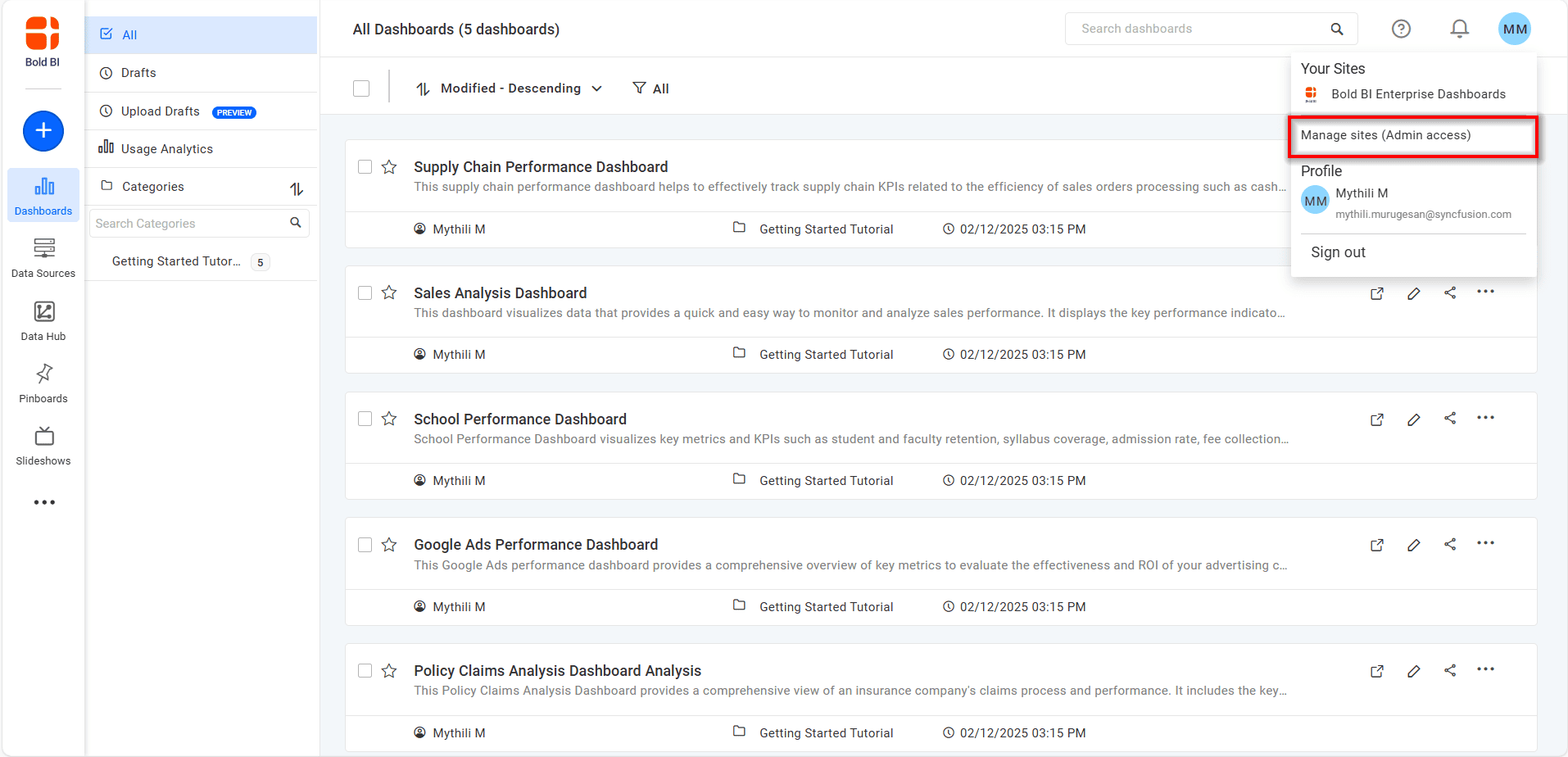Image resolution: width=1568 pixels, height=757 pixels.
Task: Check the Supply Chain Performance Dashboard checkbox
Action: (x=365, y=166)
